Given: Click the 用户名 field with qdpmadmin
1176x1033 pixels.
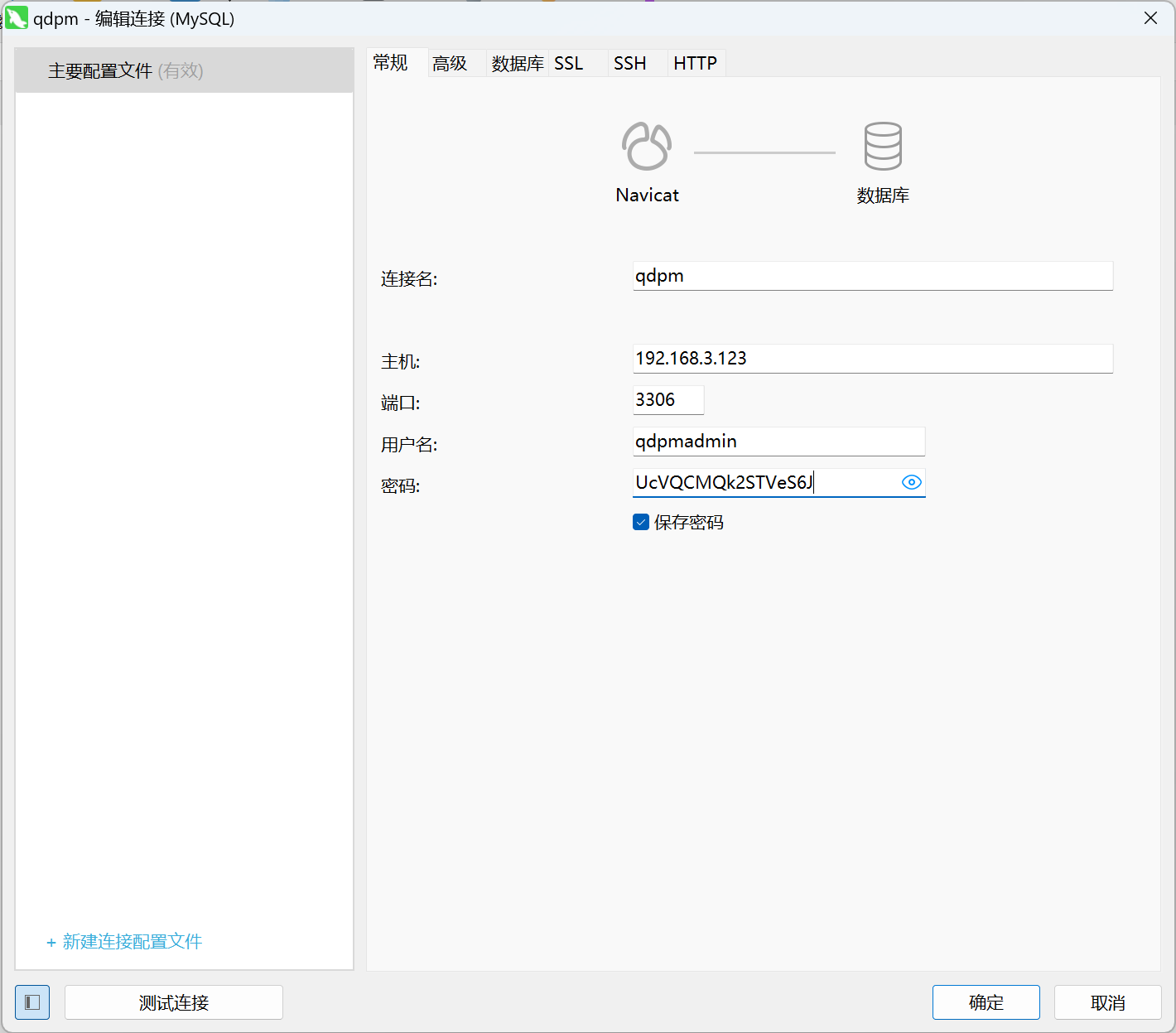Looking at the screenshot, I should coord(778,442).
